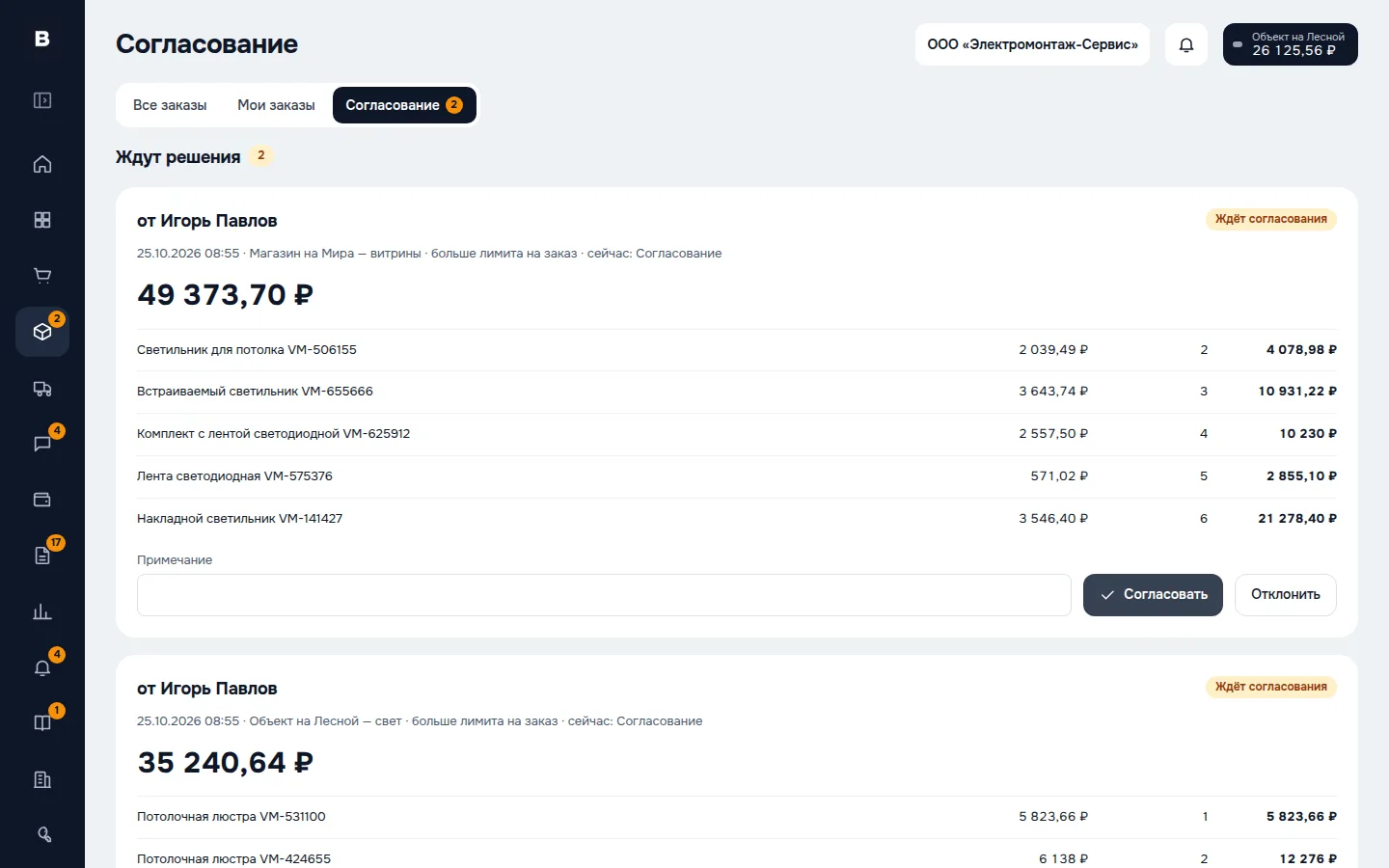The width and height of the screenshot is (1389, 868).
Task: Click the unit price 2 557,50 ₽
Action: pos(1053,434)
